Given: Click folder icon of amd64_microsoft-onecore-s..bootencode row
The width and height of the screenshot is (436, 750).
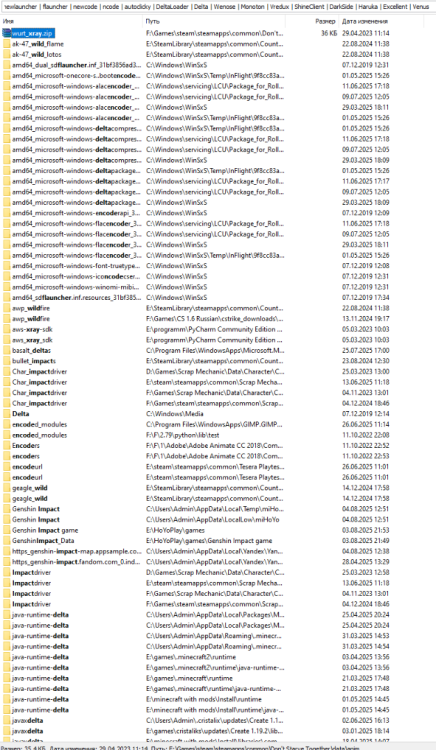Looking at the screenshot, I should (x=7, y=76).
